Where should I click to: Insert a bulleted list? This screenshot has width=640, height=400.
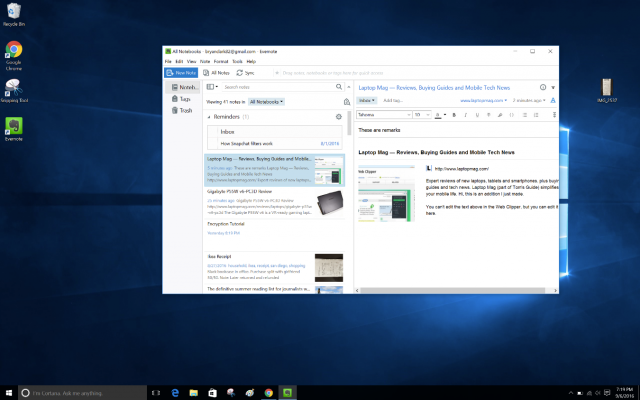525,115
